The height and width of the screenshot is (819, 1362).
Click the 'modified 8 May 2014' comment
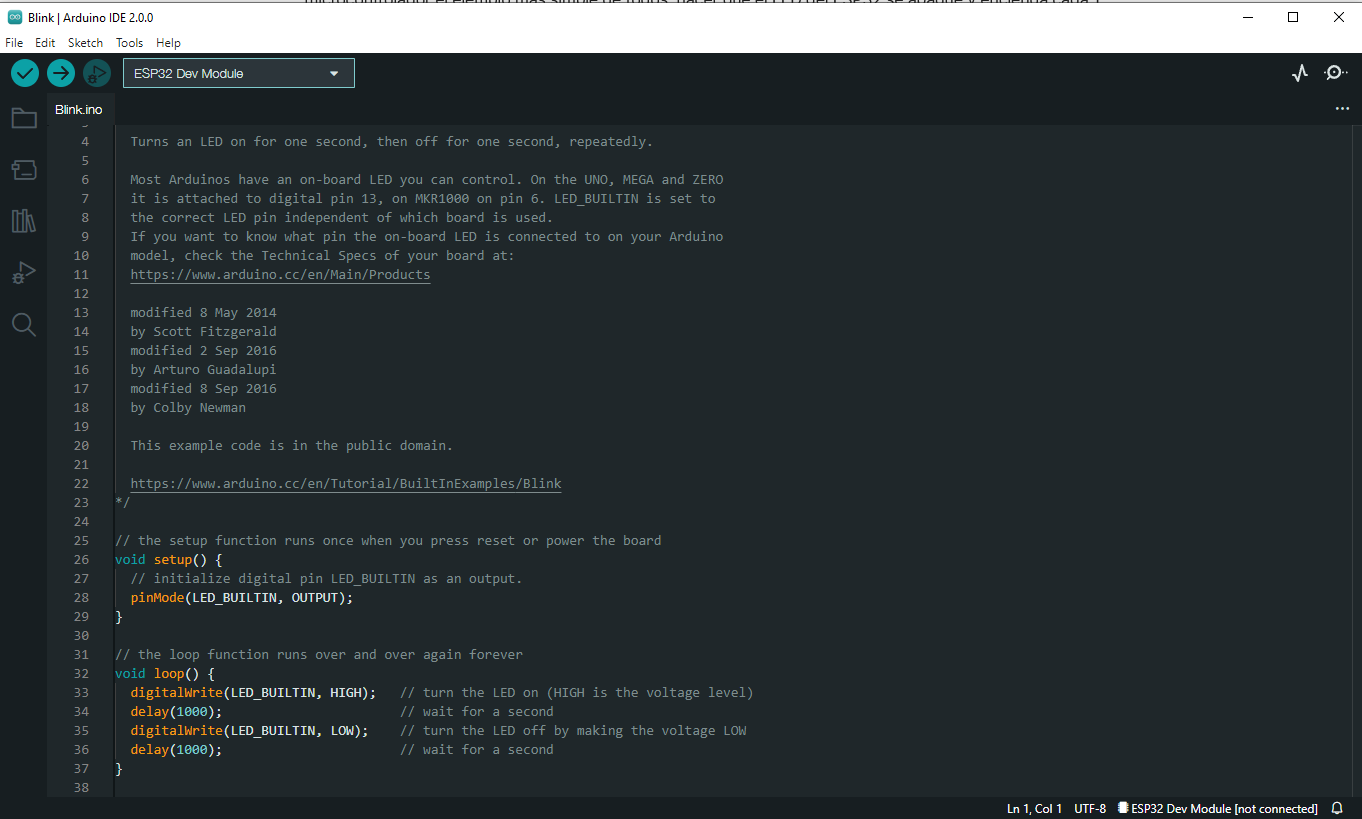[x=203, y=312]
